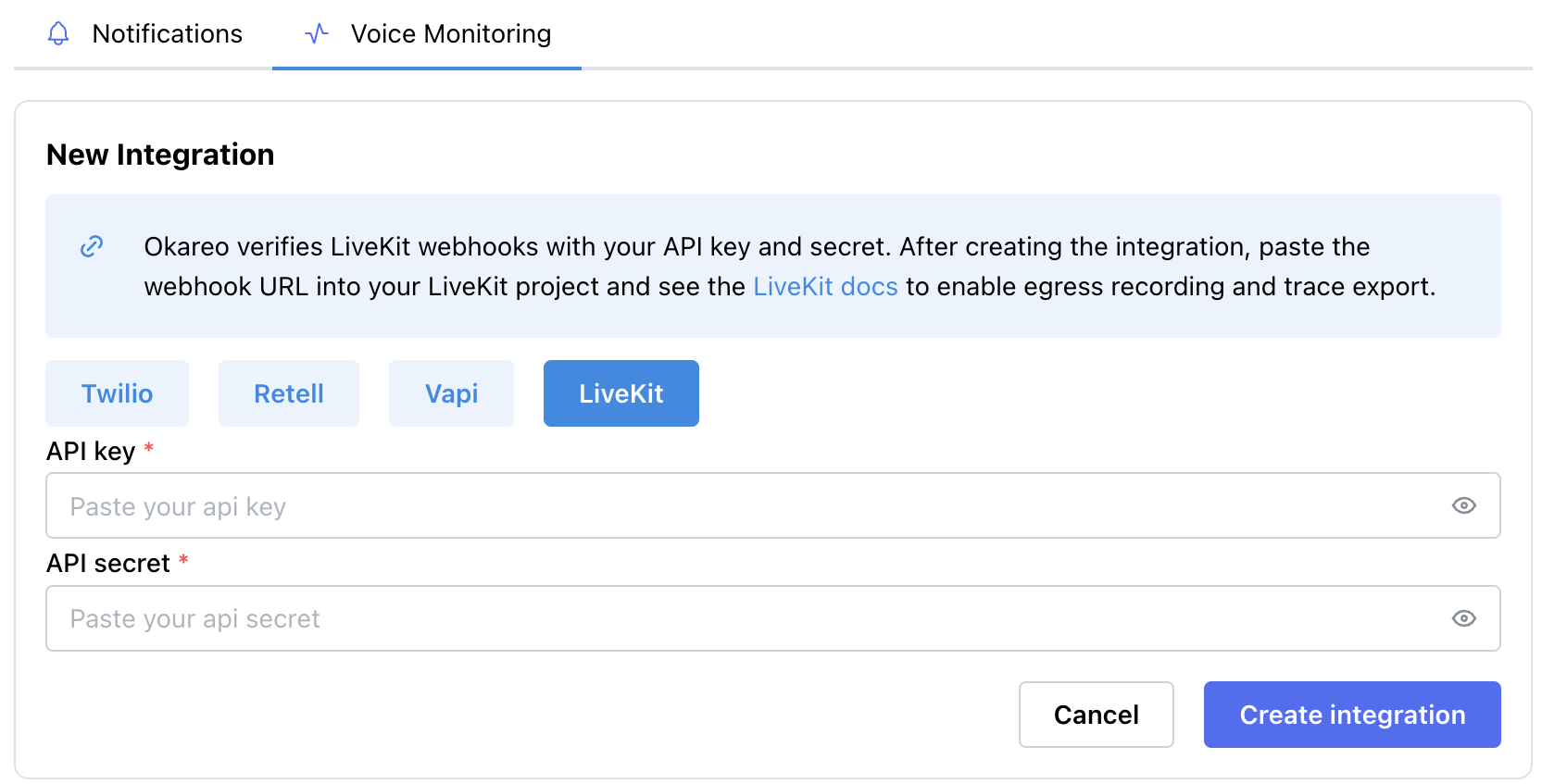The height and width of the screenshot is (784, 1542).
Task: Select the LiveKit provider
Action: [621, 393]
